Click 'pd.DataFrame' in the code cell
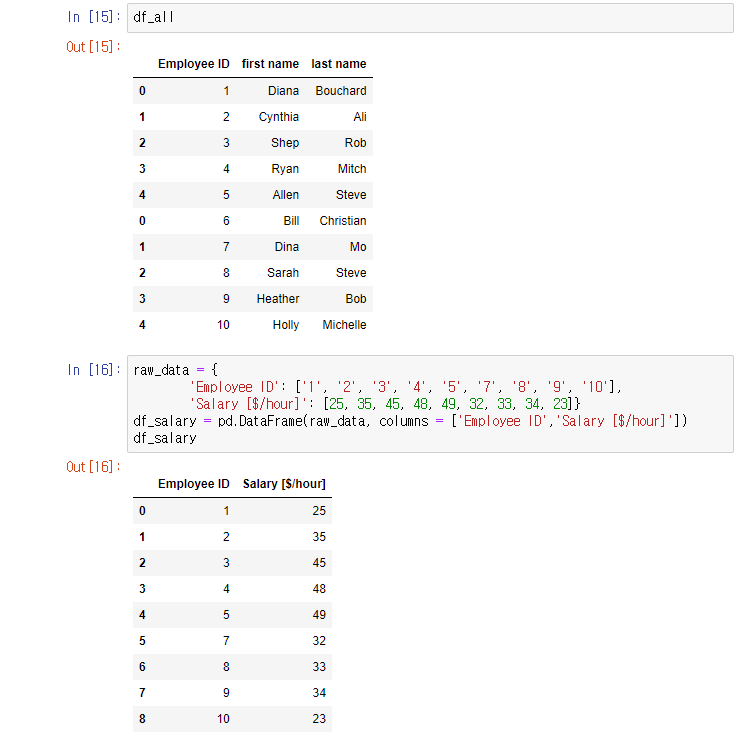 tap(260, 421)
